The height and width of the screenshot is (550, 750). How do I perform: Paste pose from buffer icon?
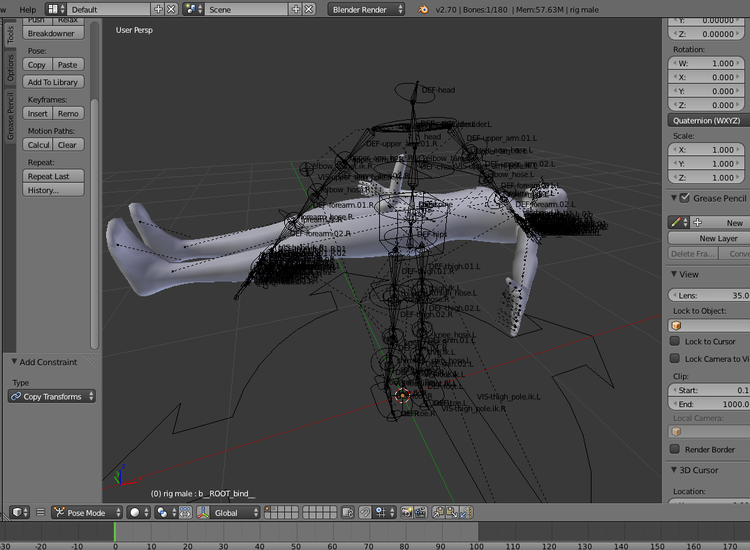tap(452, 513)
